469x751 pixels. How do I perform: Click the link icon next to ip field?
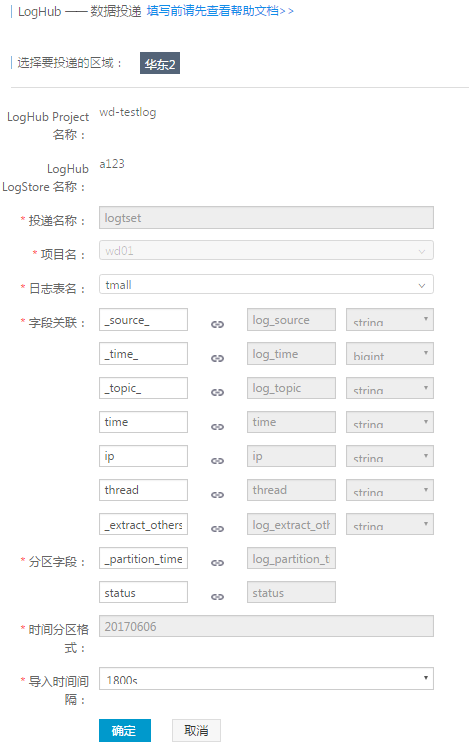217,461
